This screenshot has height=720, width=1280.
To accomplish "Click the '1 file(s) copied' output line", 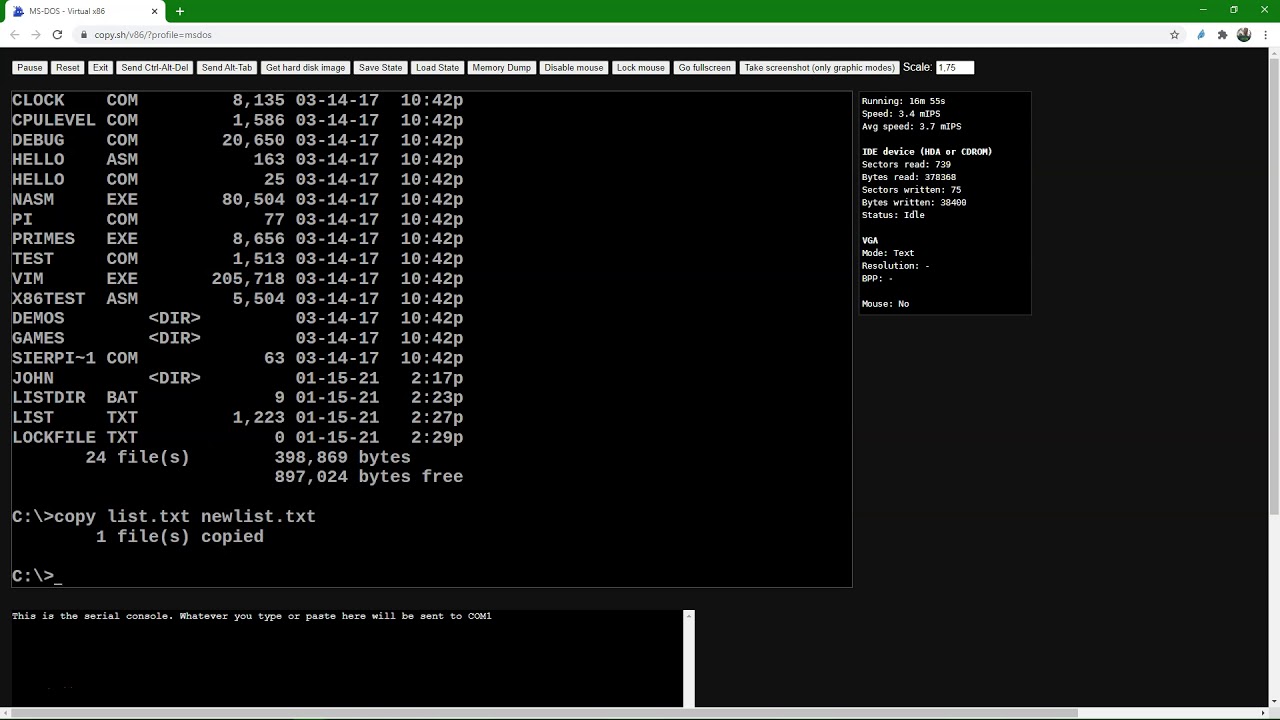I will (x=180, y=536).
